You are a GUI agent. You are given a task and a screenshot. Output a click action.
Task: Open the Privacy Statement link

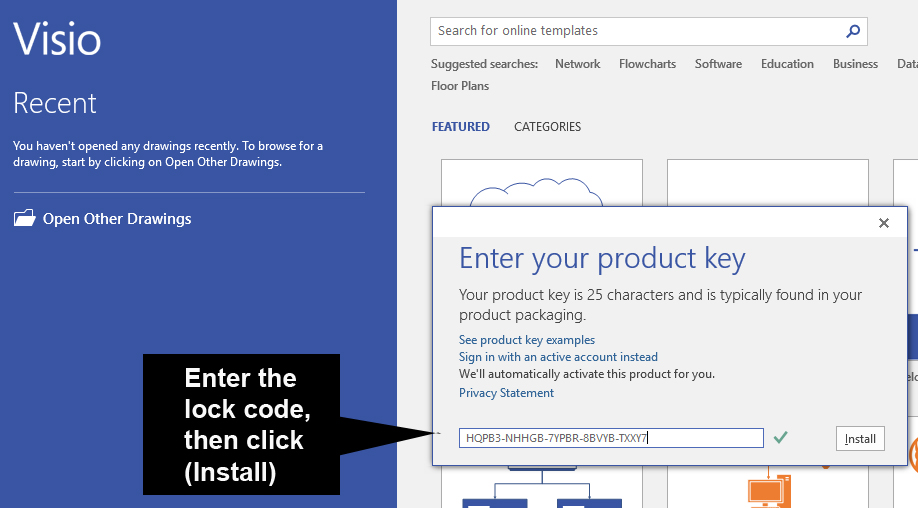pos(506,393)
